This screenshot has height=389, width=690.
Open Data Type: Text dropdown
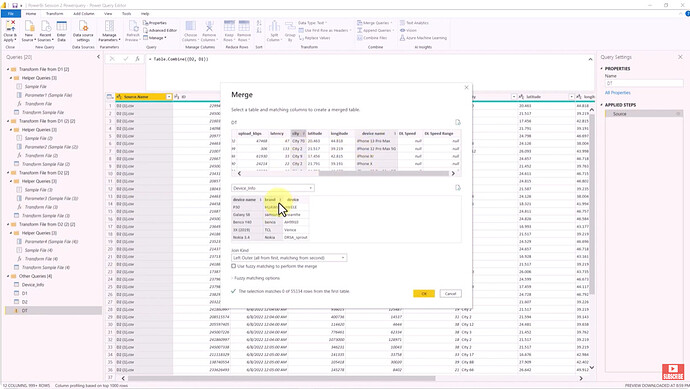[313, 23]
